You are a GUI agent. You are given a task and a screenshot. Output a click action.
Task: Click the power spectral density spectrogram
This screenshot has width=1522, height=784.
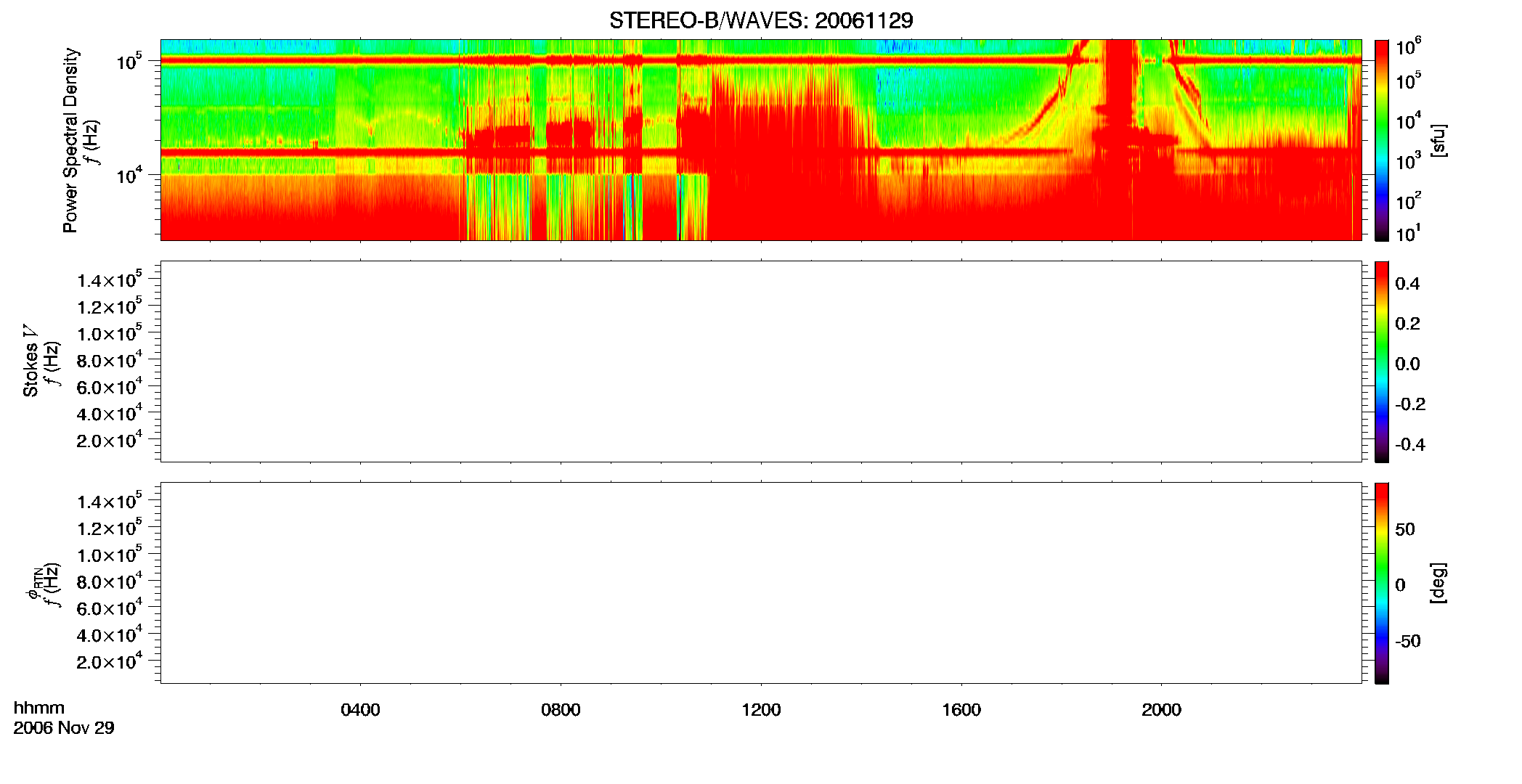click(761, 140)
